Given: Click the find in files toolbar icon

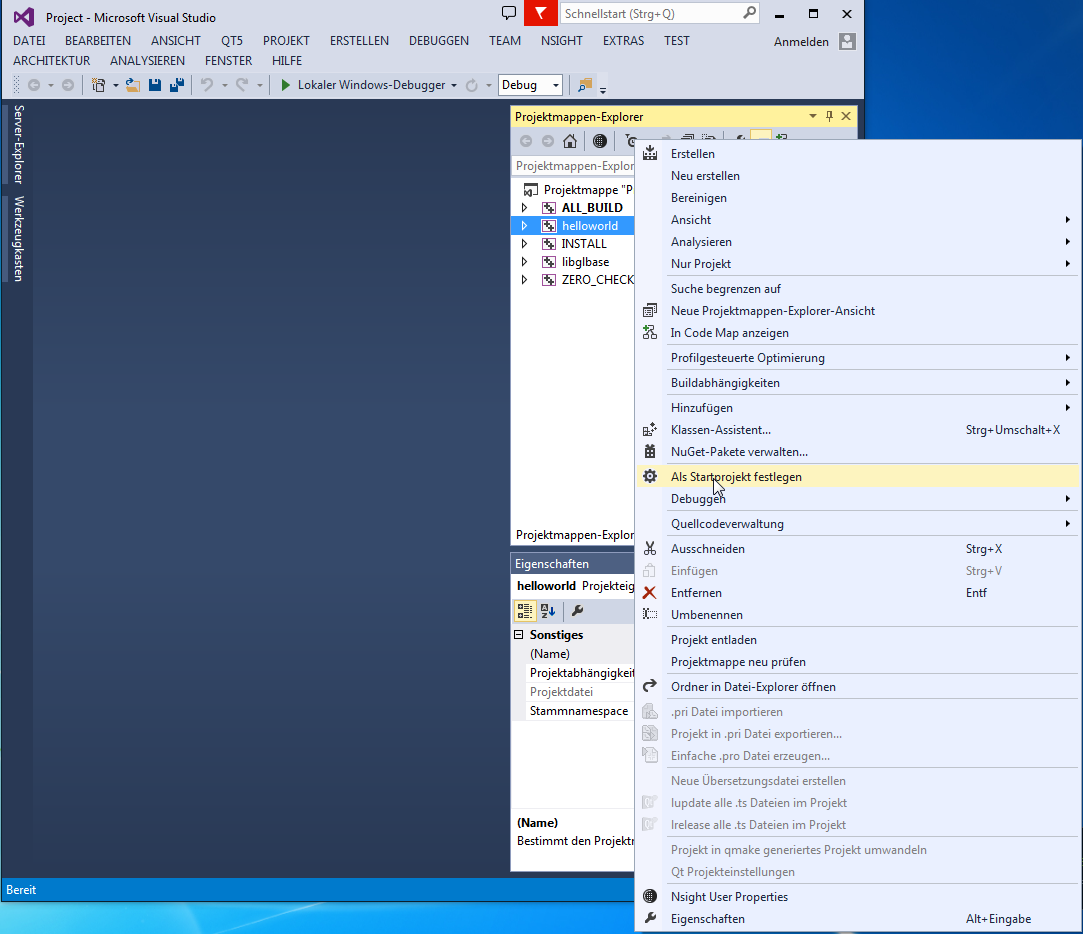Looking at the screenshot, I should [585, 85].
